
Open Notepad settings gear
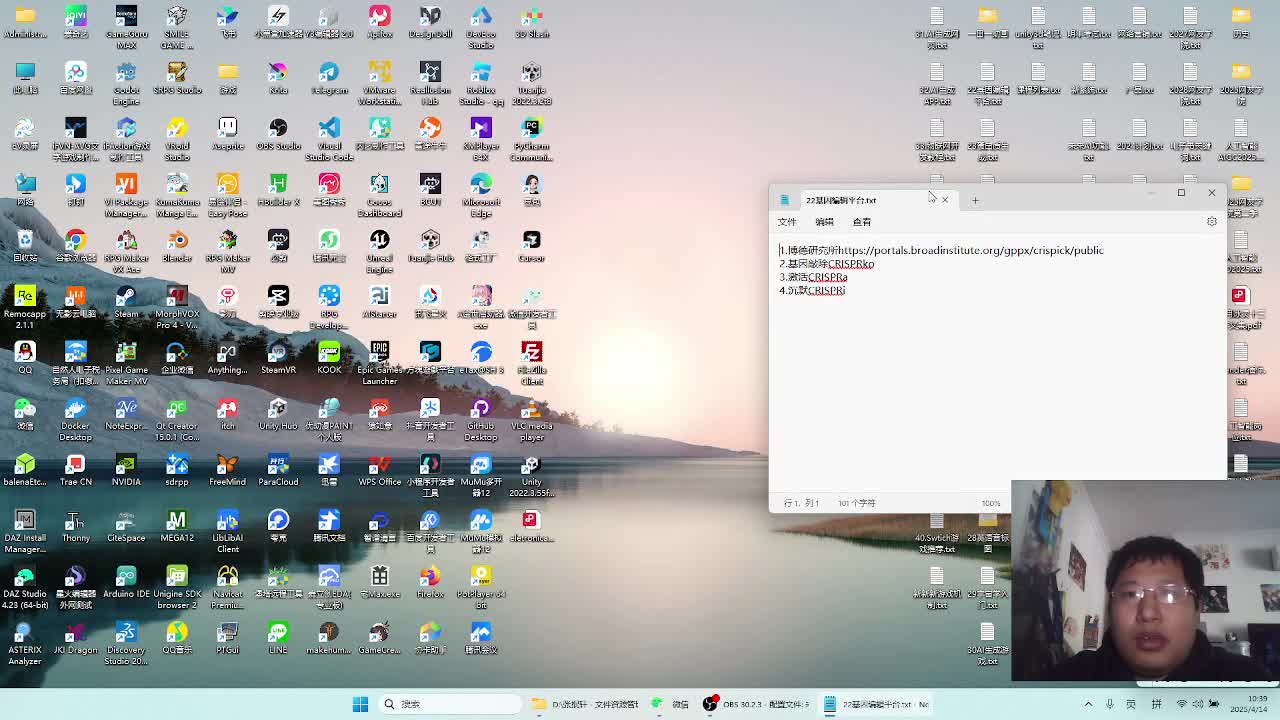(x=1212, y=222)
